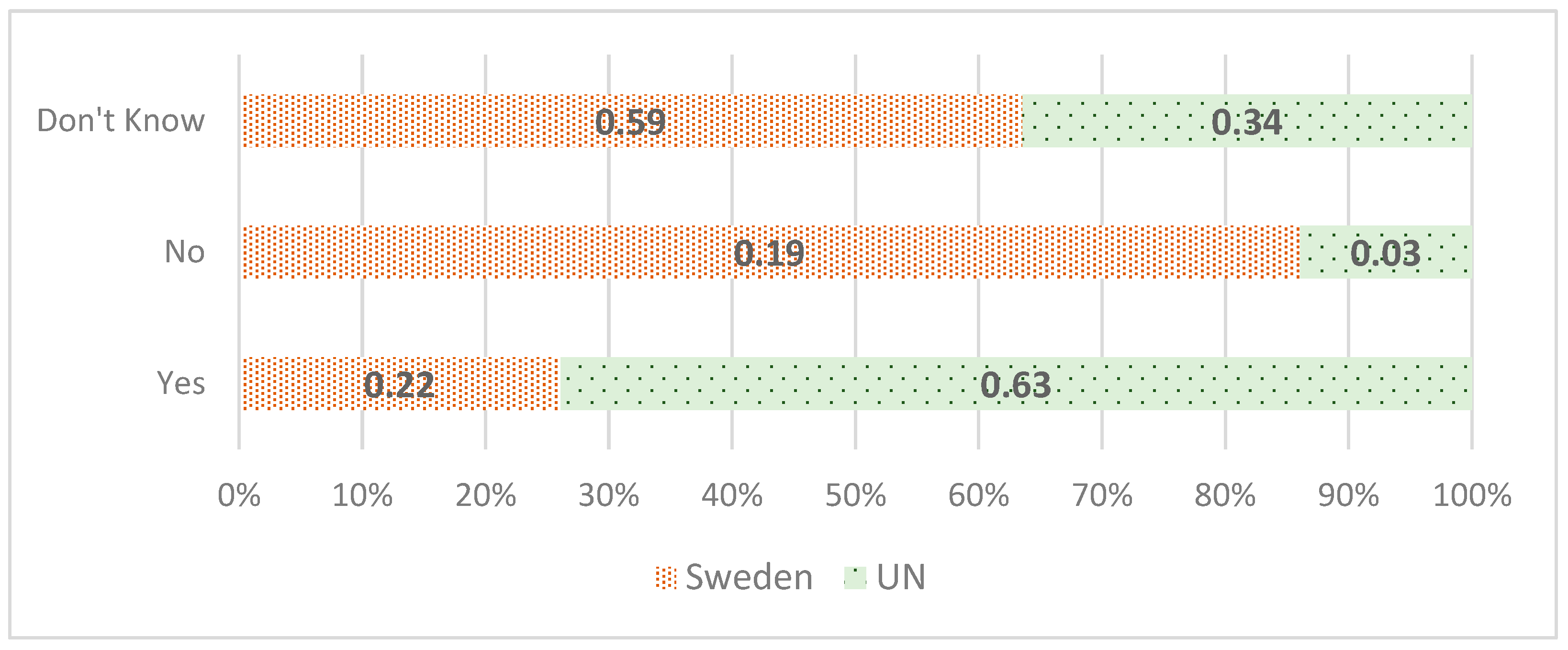Click the 100% horizontal axis label

[x=1472, y=495]
